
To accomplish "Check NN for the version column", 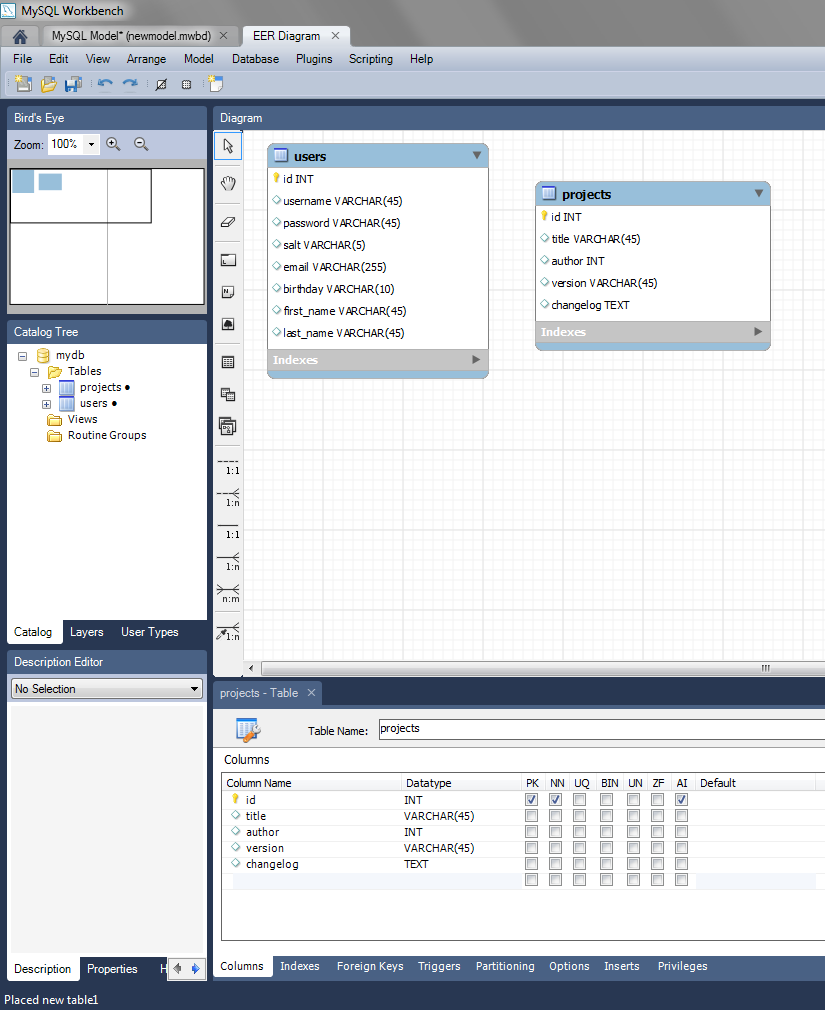I will tap(555, 848).
